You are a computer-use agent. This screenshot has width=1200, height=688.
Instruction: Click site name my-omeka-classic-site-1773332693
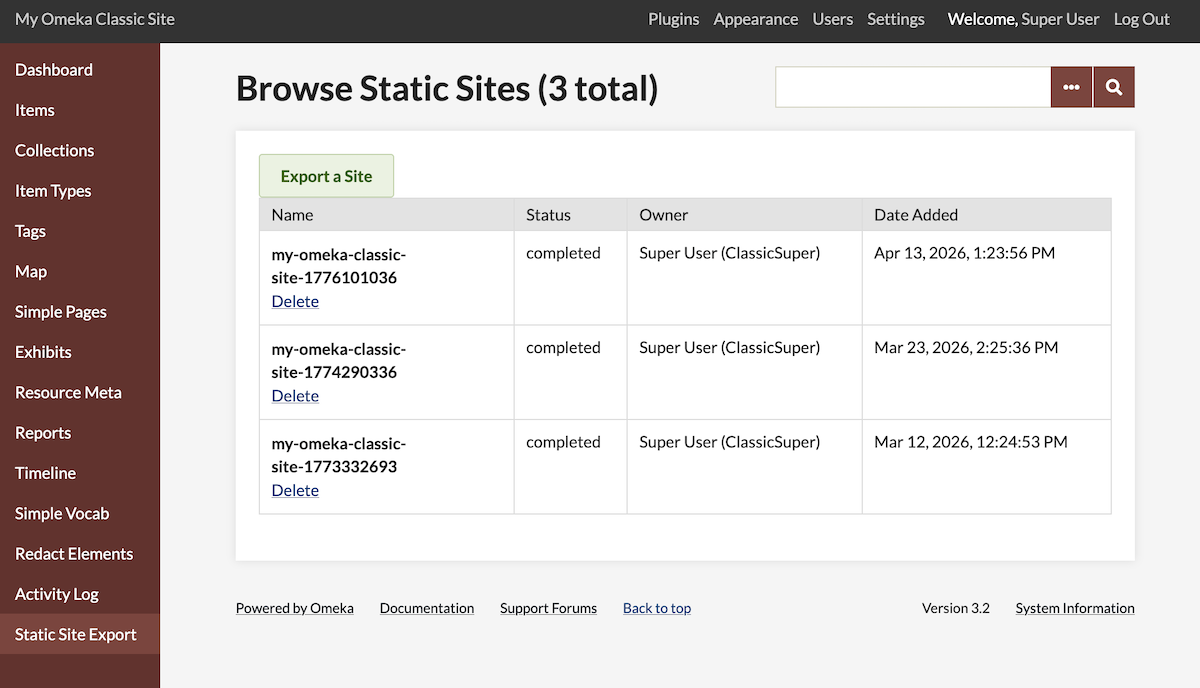point(339,454)
